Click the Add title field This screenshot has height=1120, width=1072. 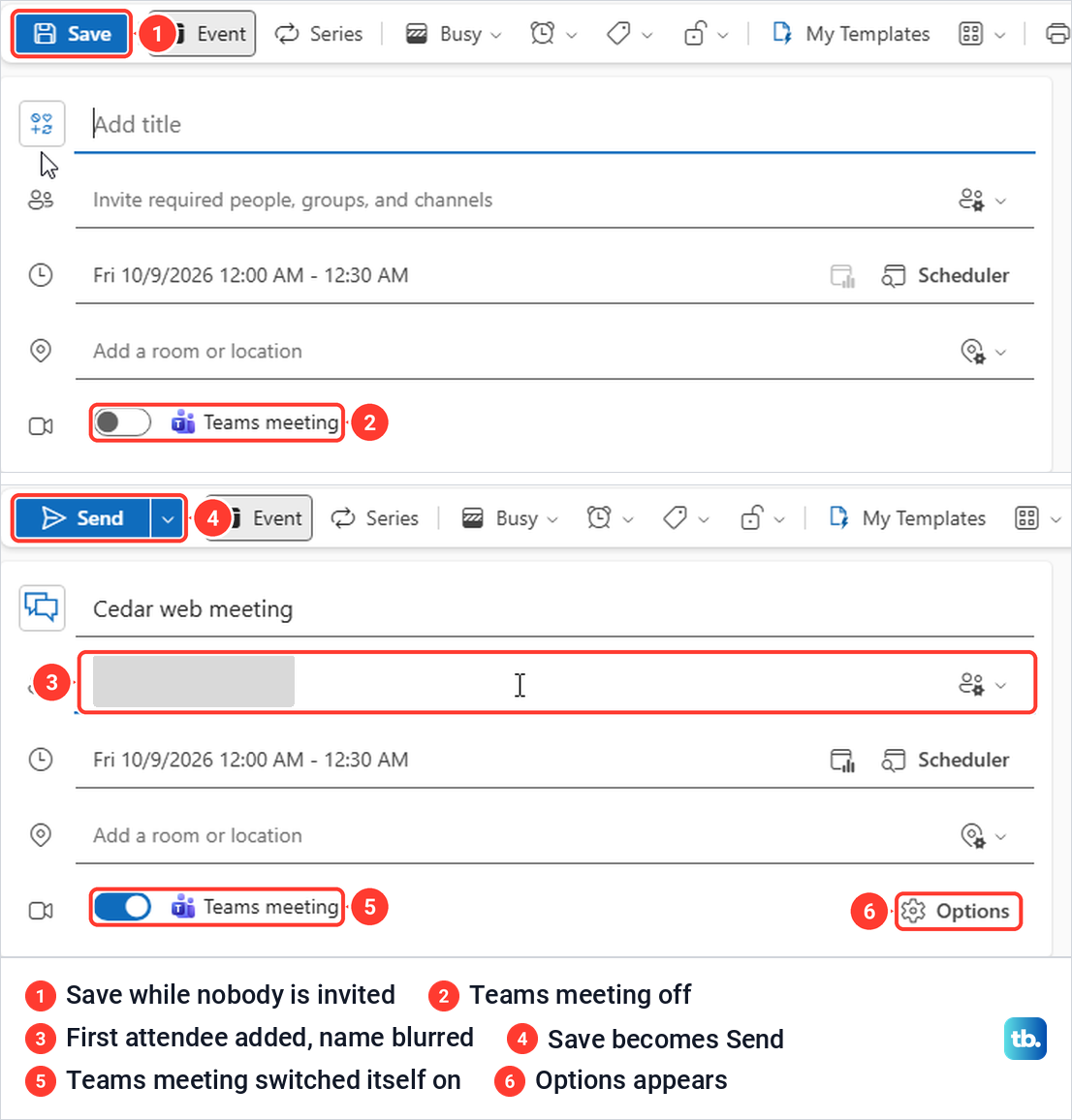coord(554,124)
